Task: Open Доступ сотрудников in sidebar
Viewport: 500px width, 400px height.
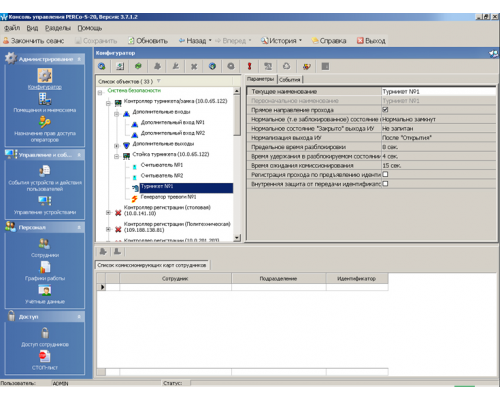Action: coord(45,337)
